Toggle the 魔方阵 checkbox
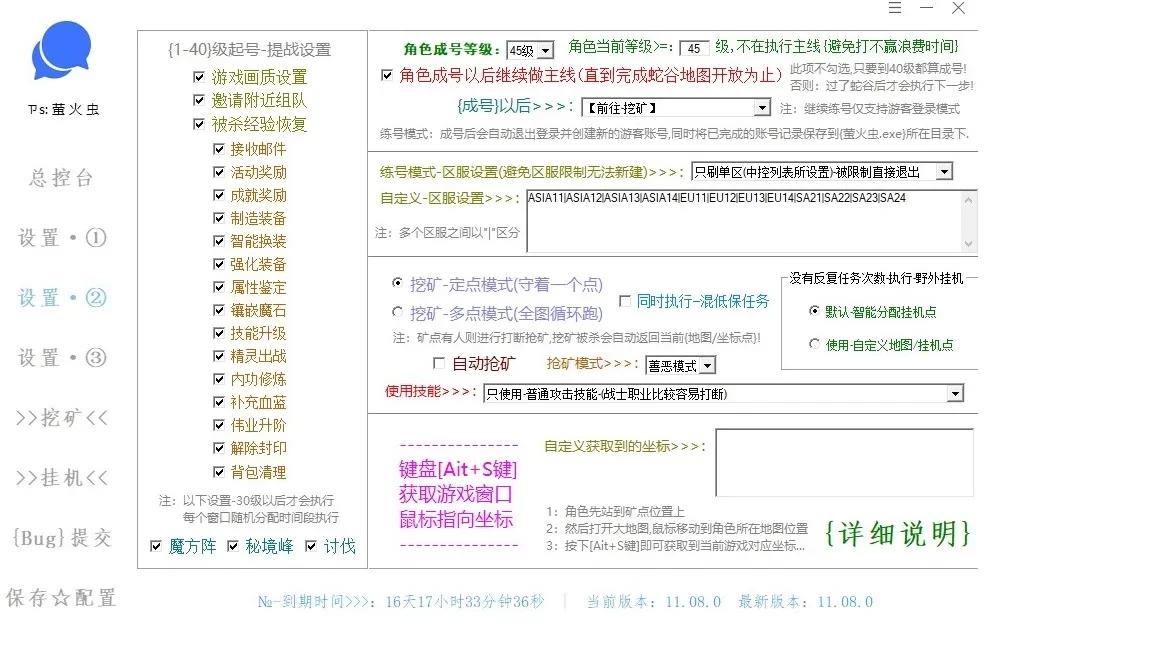This screenshot has height=648, width=1152. (156, 546)
